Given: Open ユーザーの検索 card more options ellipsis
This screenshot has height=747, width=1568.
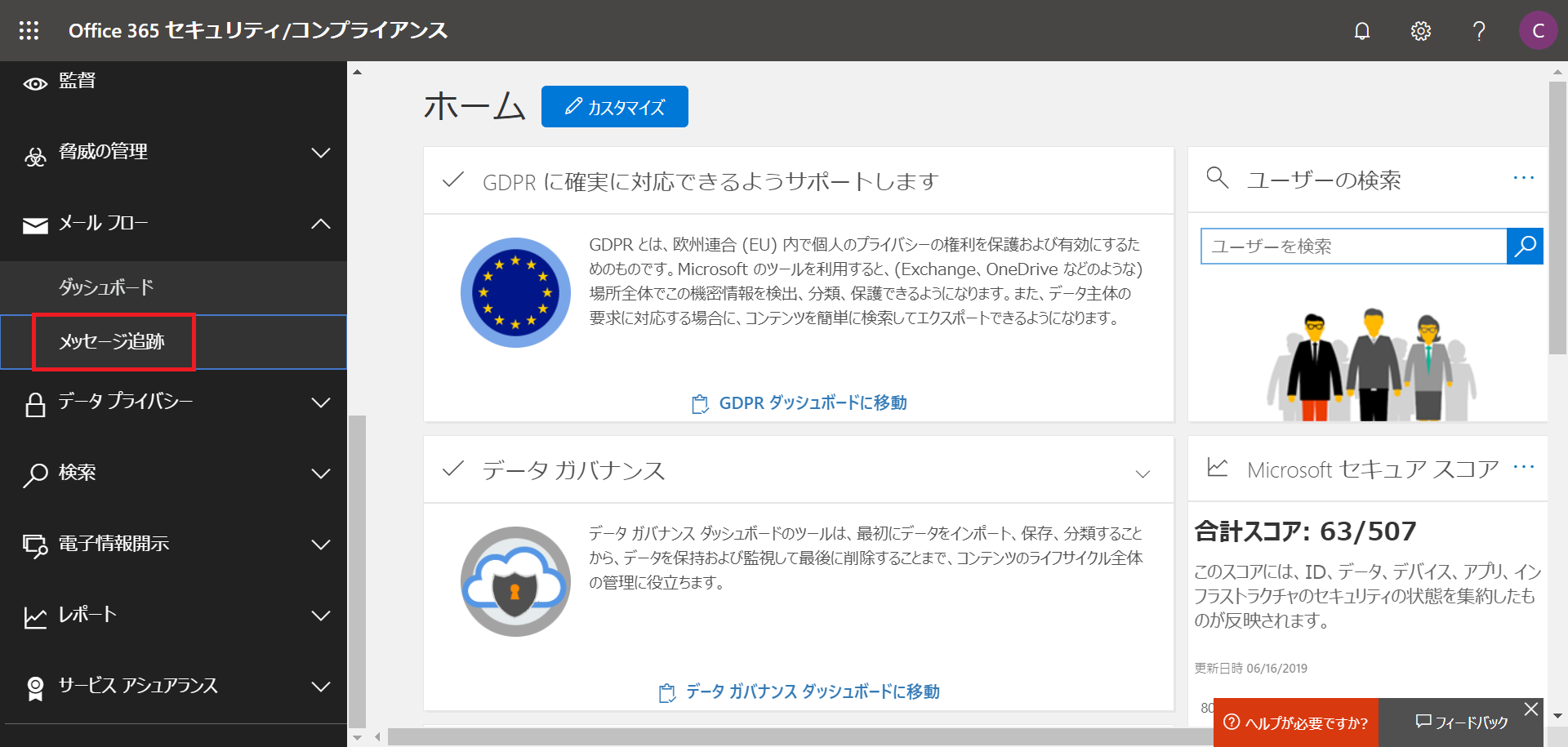Looking at the screenshot, I should [1524, 178].
